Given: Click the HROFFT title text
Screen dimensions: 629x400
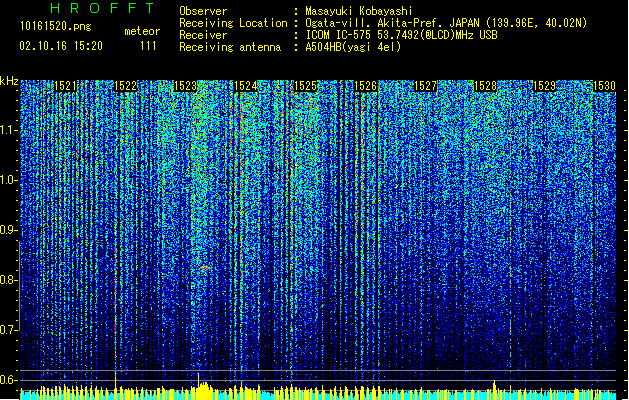Looking at the screenshot, I should click(x=103, y=8).
